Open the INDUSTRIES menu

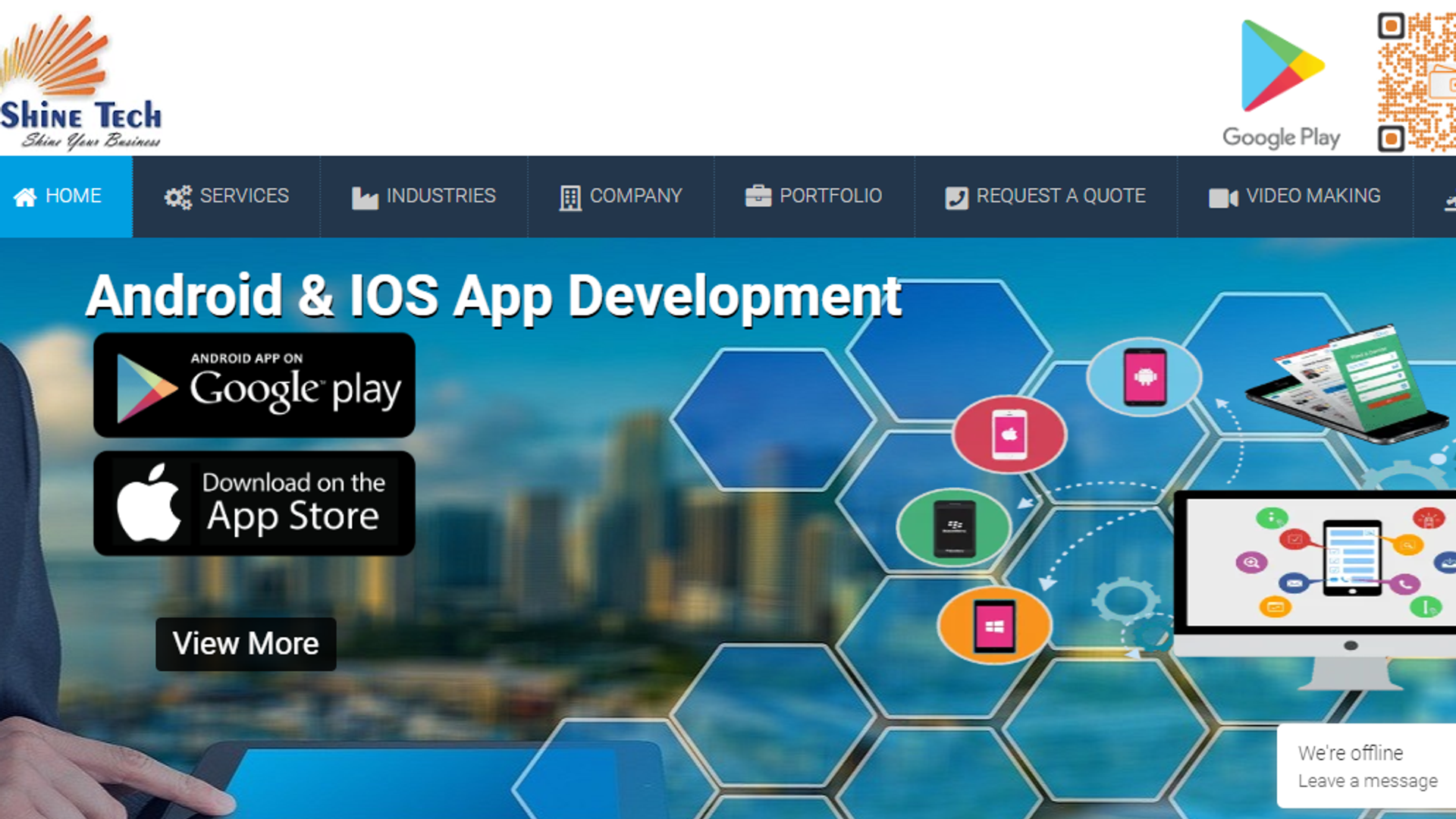(423, 196)
